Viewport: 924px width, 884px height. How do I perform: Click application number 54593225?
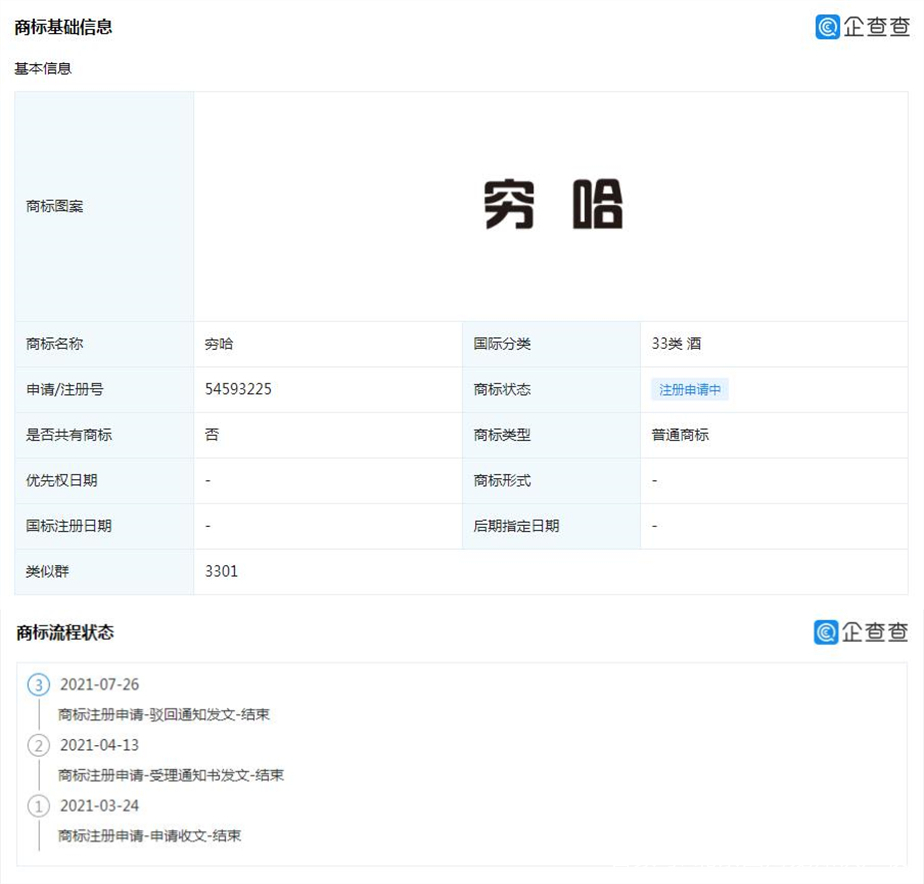(239, 389)
